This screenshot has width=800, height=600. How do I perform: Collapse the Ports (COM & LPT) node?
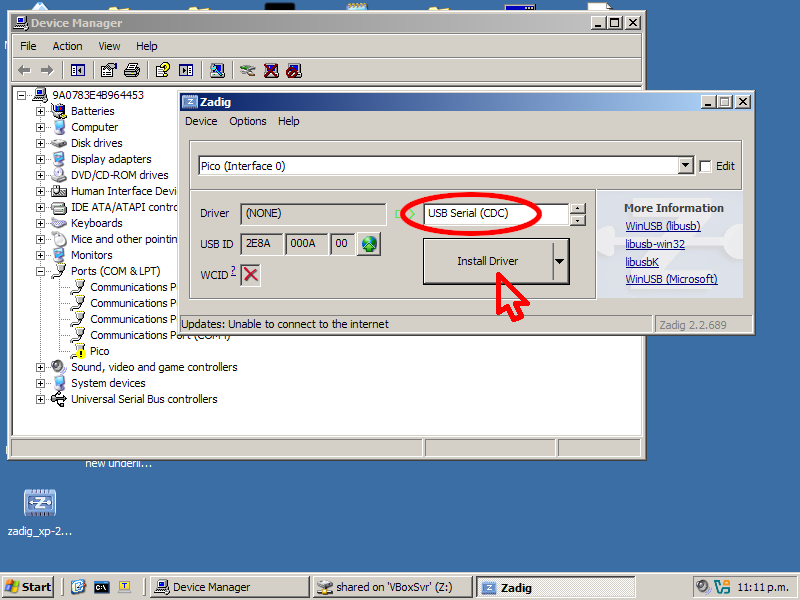click(x=41, y=271)
